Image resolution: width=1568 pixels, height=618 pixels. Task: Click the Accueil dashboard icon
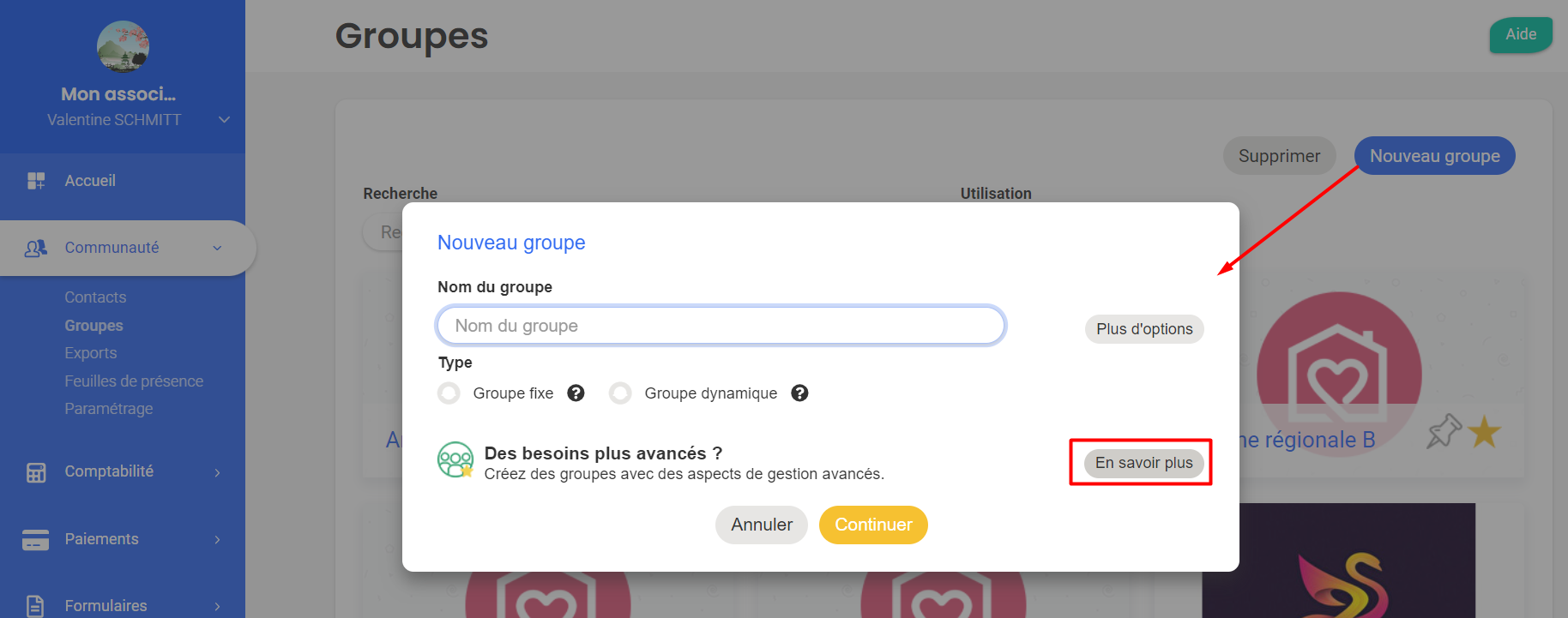36,181
